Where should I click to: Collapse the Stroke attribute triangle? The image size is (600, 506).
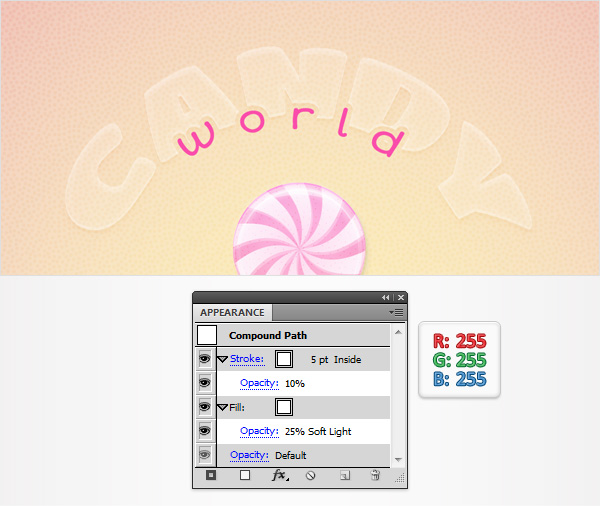tap(222, 359)
